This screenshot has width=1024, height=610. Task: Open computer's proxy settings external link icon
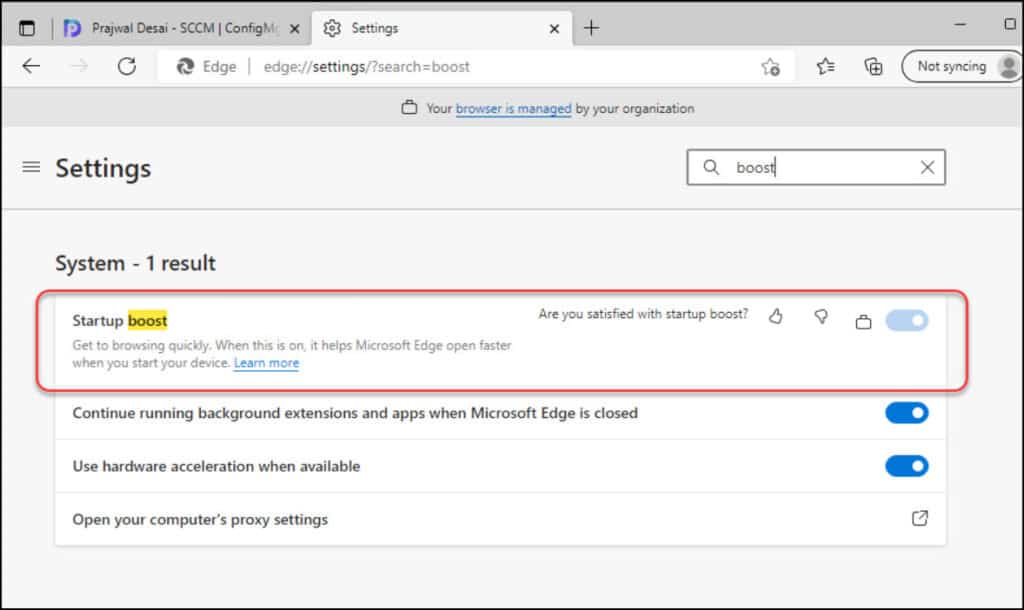click(x=920, y=519)
